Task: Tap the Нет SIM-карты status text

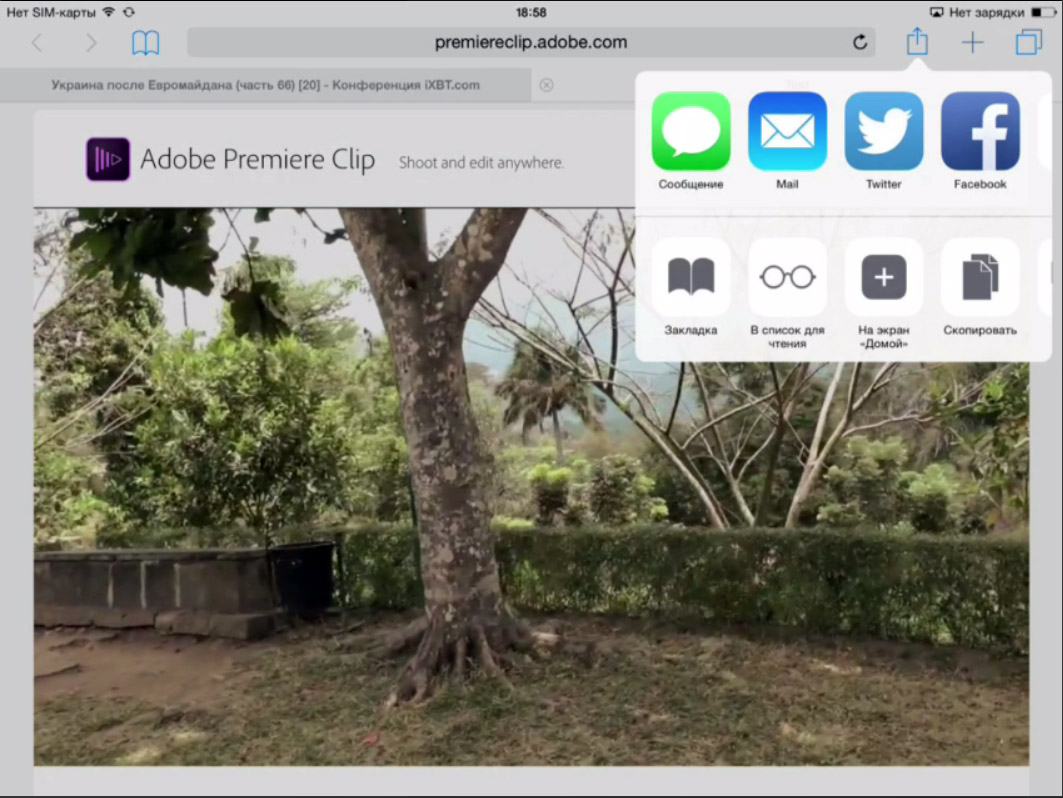Action: coord(51,12)
